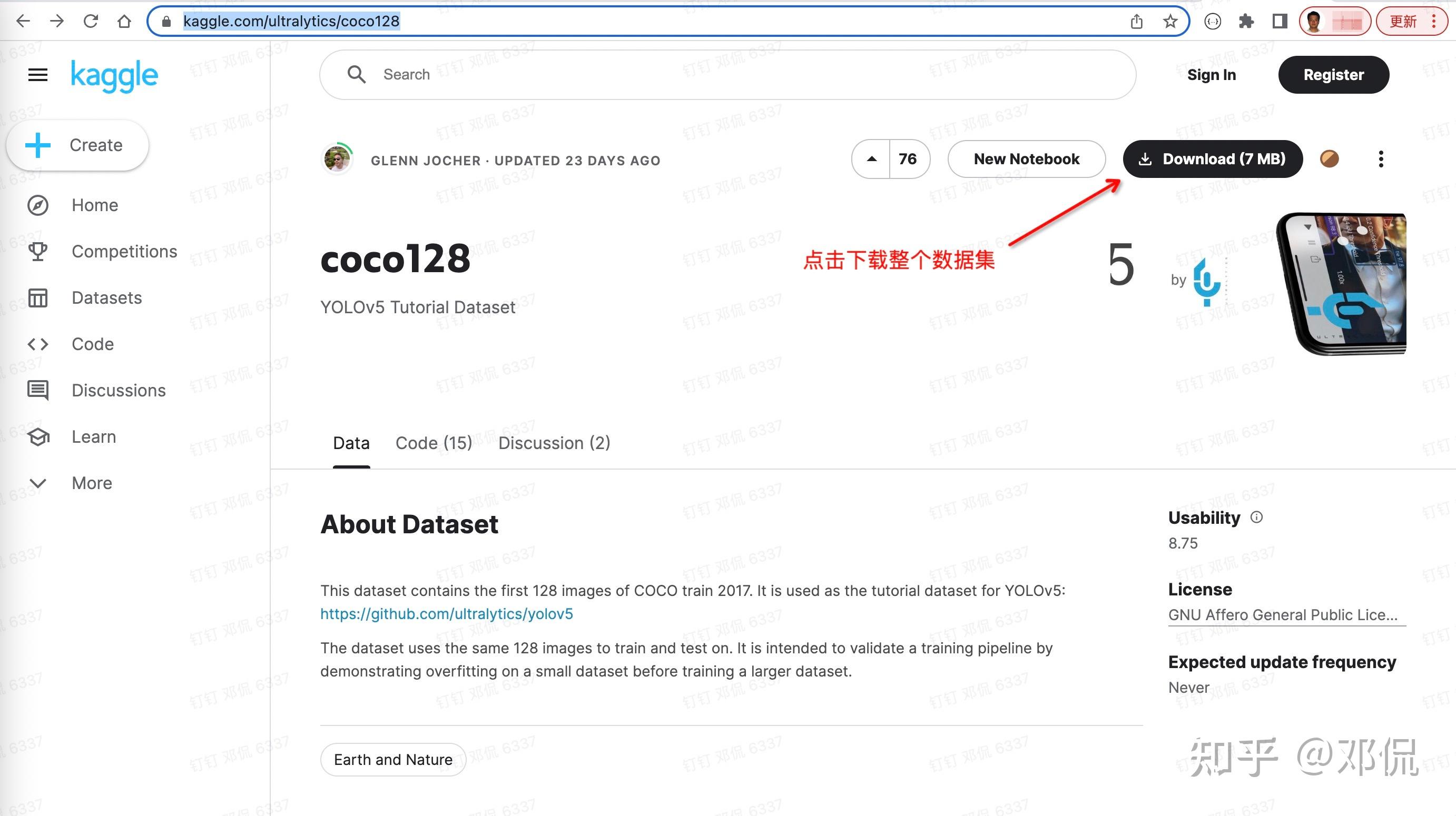Click the 'About Dataset' heading
Image resolution: width=1456 pixels, height=816 pixels.
409,524
